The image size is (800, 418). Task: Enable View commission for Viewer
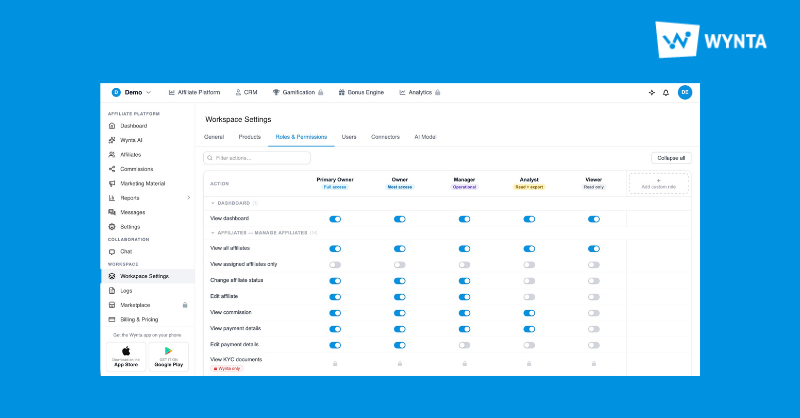click(x=594, y=313)
